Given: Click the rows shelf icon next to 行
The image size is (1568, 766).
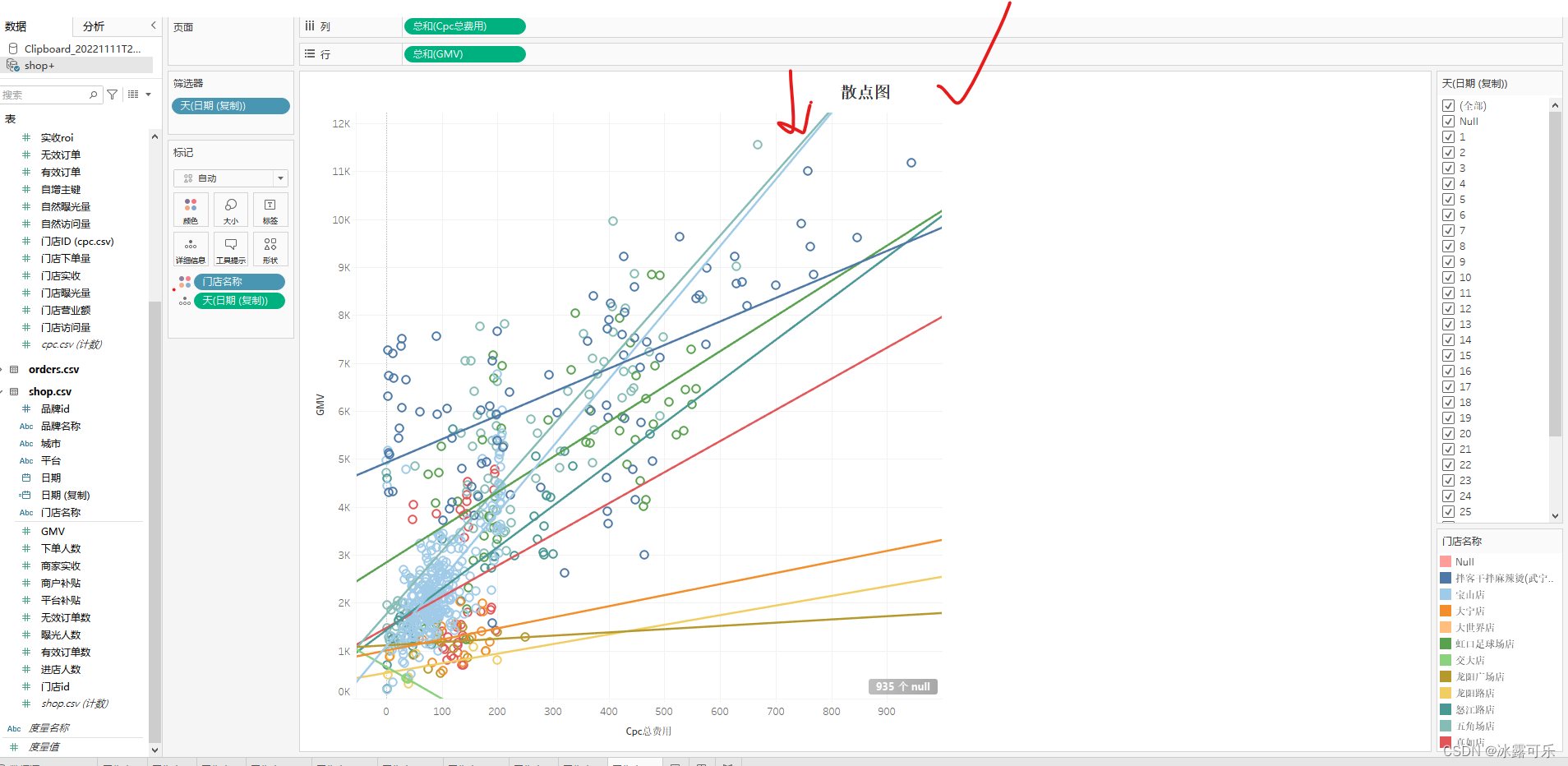Looking at the screenshot, I should point(310,54).
